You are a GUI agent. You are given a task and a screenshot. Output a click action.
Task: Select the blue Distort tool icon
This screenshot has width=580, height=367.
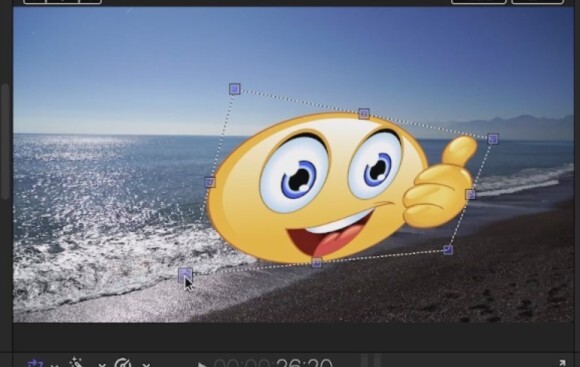coord(36,363)
